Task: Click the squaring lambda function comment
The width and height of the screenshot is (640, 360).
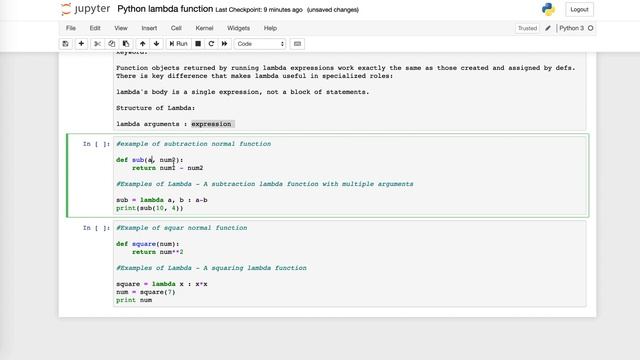Action: click(211, 268)
